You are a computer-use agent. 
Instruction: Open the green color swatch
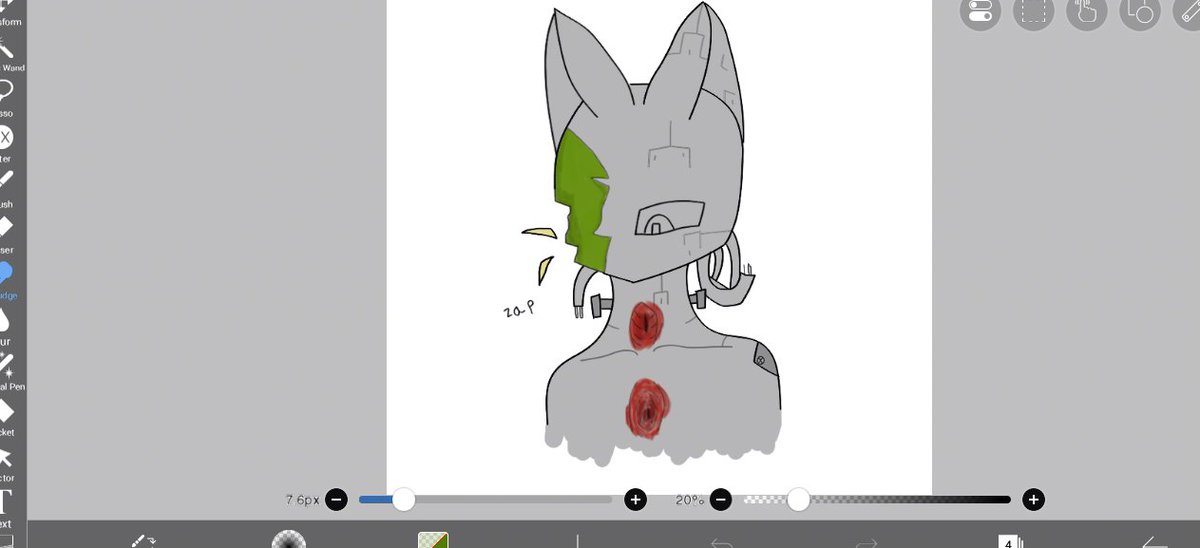point(433,540)
